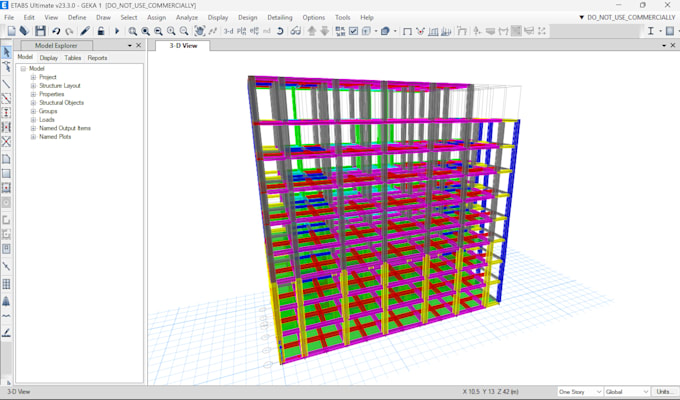
Task: Click the Open file icon
Action: (25, 31)
